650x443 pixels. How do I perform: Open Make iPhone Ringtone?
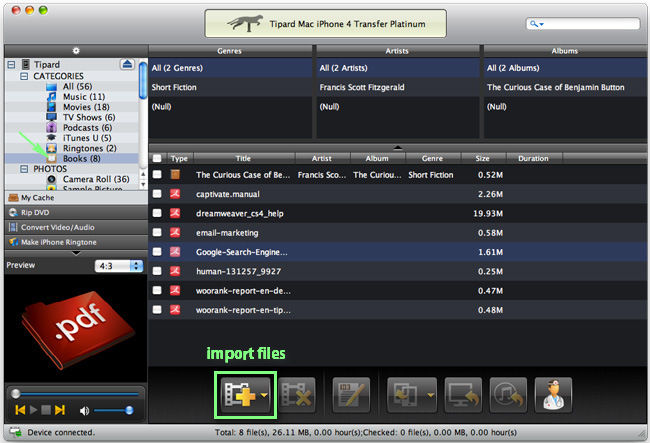[76, 242]
